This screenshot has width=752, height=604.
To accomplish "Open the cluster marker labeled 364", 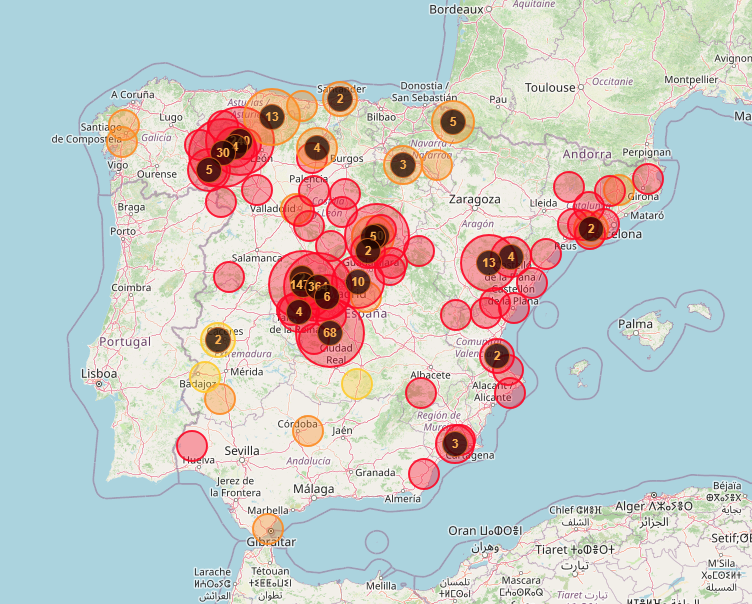I will [317, 286].
